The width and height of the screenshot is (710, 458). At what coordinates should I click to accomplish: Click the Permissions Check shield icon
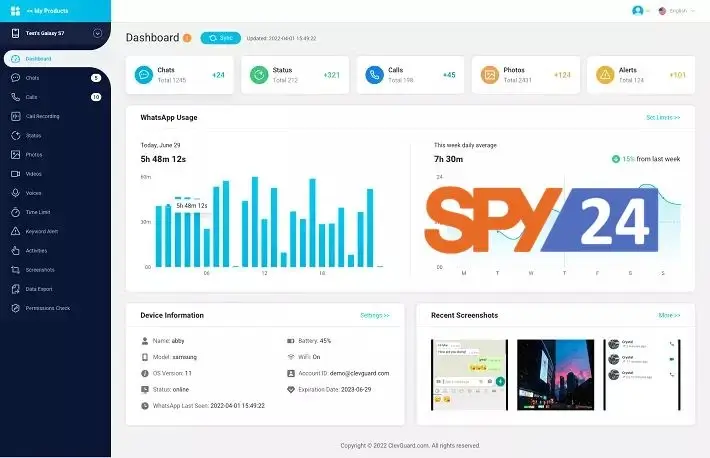pyautogui.click(x=15, y=308)
